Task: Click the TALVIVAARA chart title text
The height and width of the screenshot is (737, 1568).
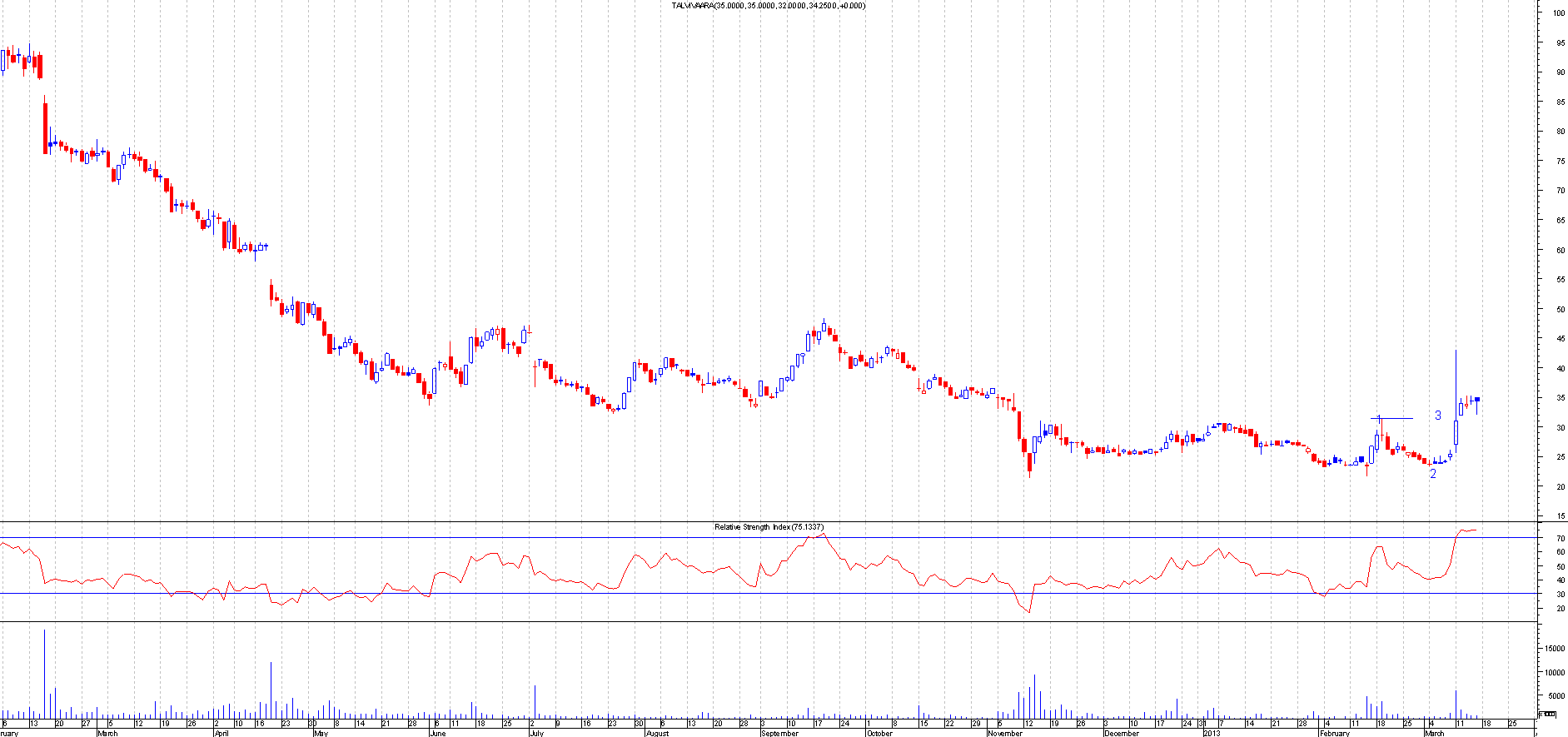Action: [x=768, y=6]
